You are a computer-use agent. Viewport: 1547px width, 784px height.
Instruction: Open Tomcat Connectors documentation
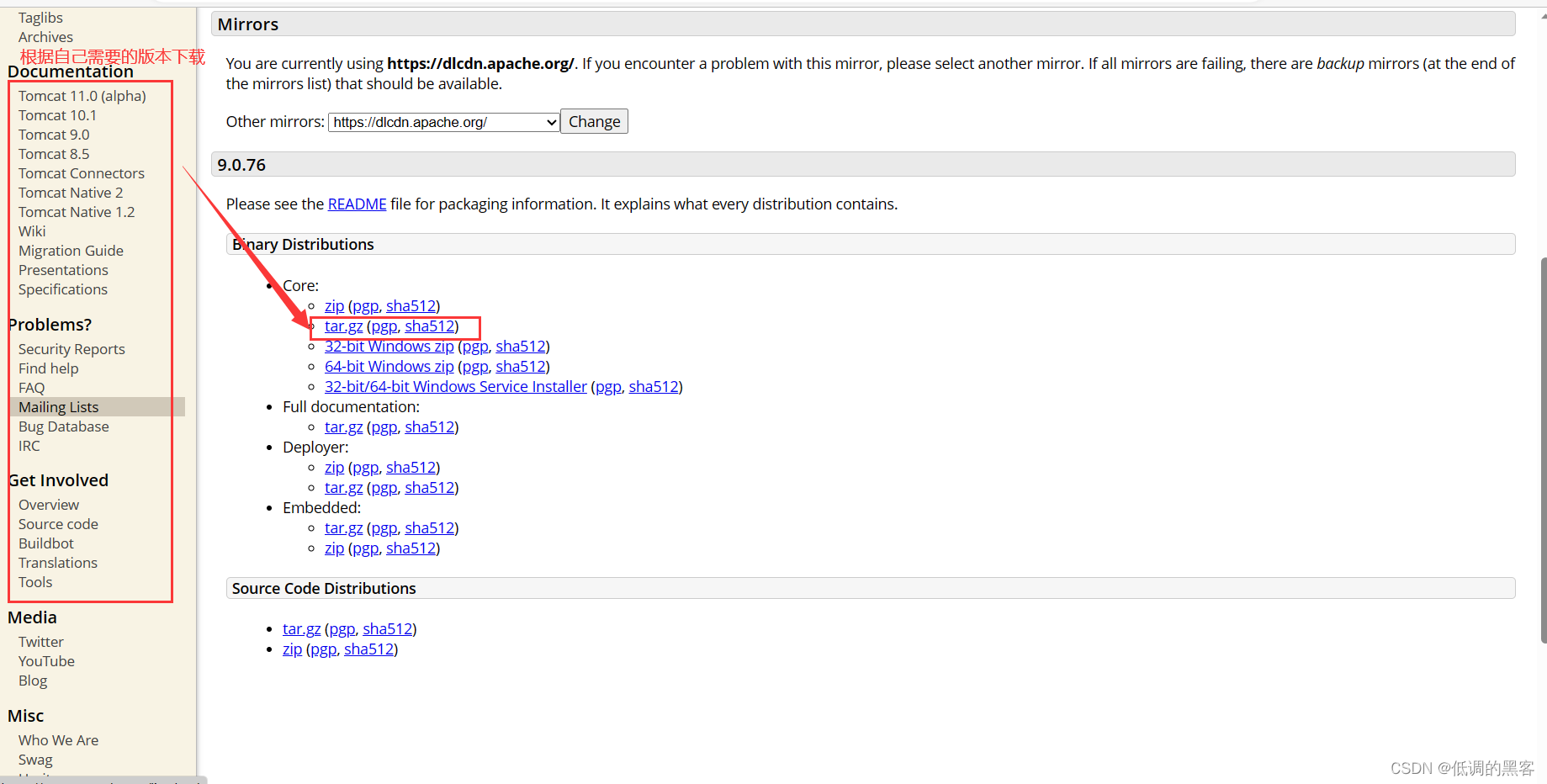(82, 173)
